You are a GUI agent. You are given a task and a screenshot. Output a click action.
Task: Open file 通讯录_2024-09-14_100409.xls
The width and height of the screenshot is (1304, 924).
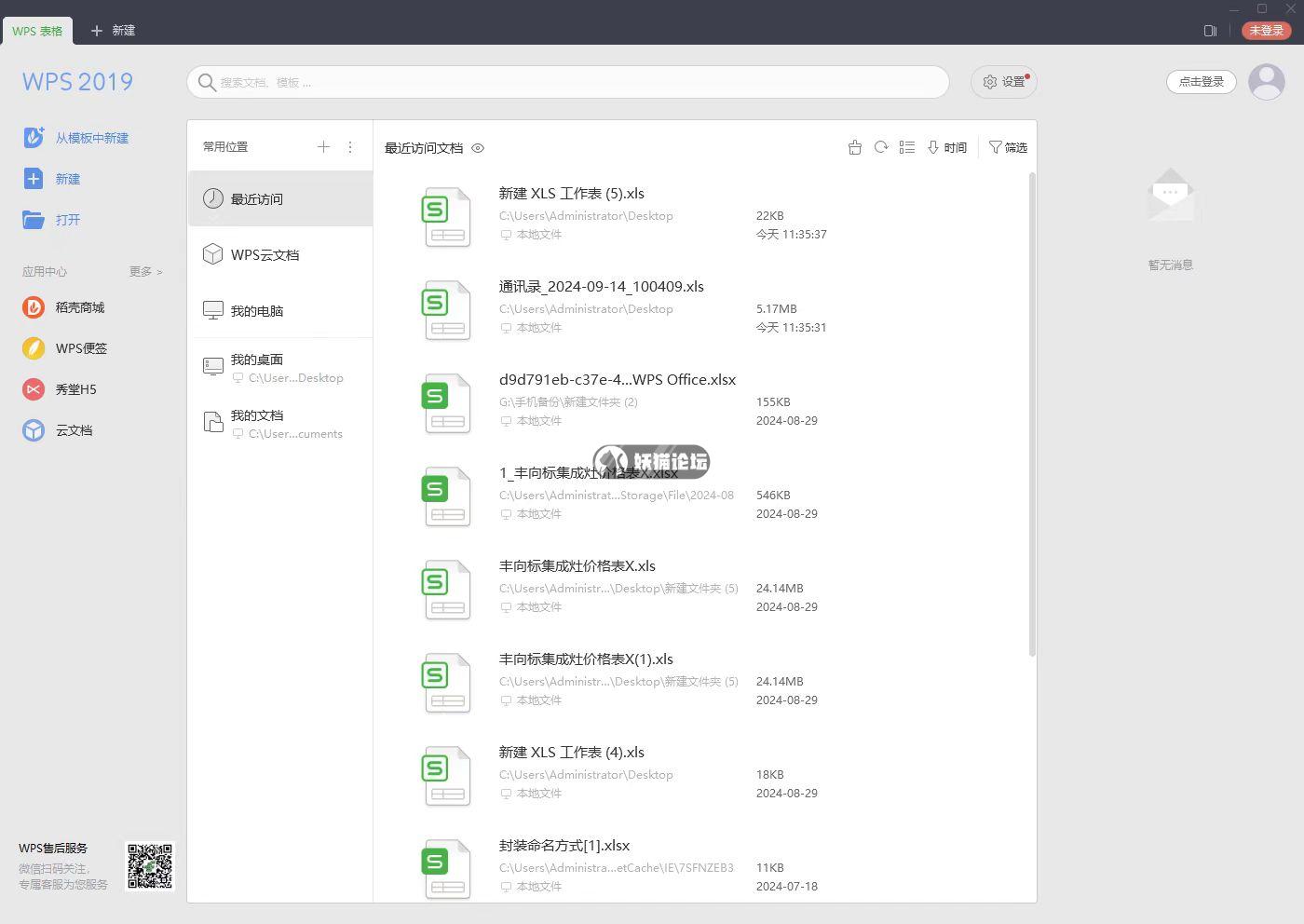(x=602, y=287)
